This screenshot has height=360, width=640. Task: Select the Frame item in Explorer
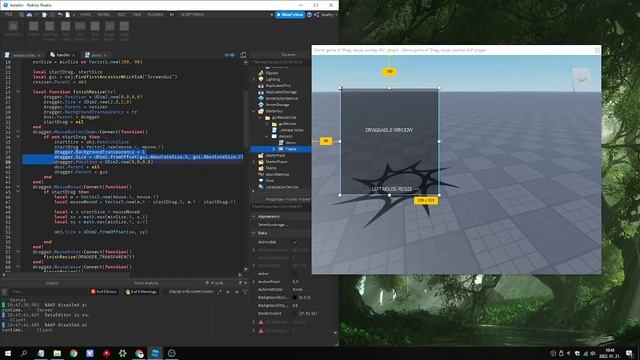291,149
